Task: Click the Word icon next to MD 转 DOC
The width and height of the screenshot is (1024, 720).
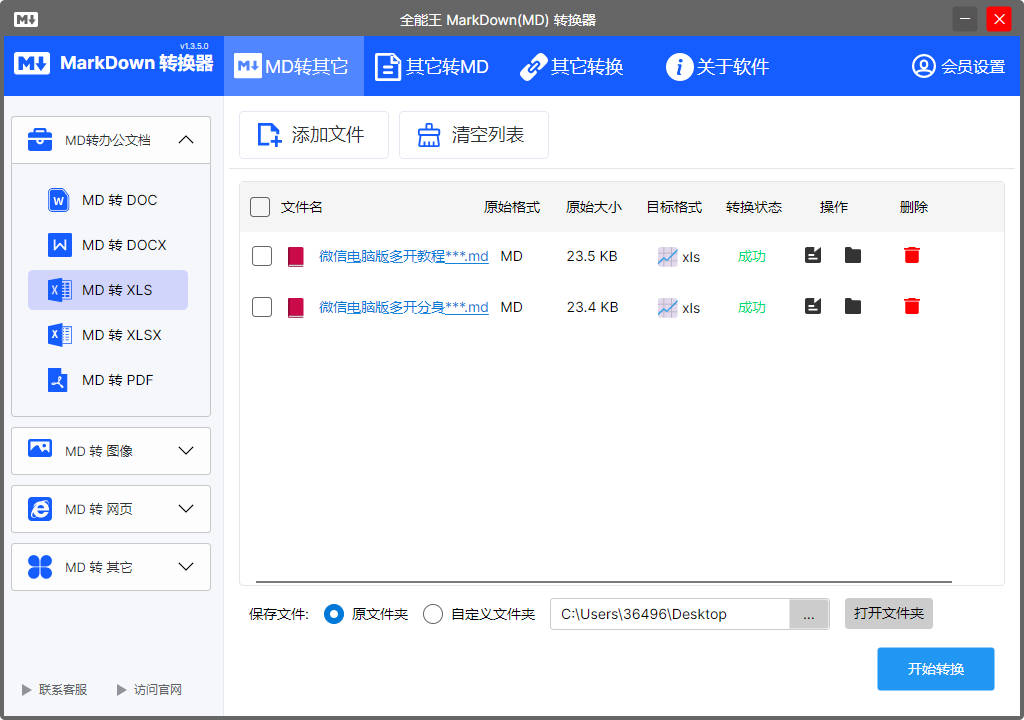Action: click(59, 200)
